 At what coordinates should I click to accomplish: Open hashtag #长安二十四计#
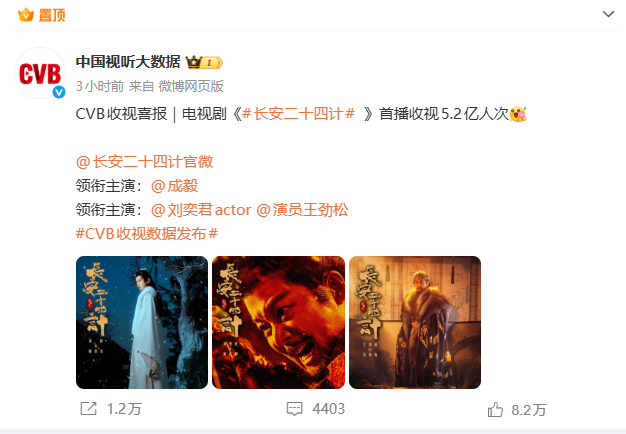click(x=298, y=114)
